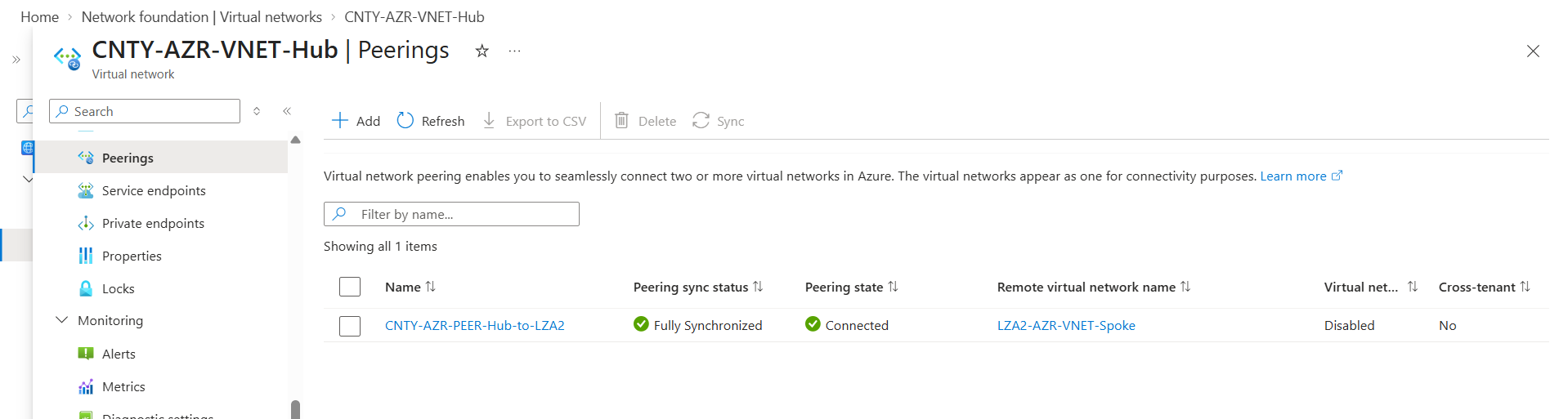Click the resource menu scrollbar up arrow

tap(295, 140)
